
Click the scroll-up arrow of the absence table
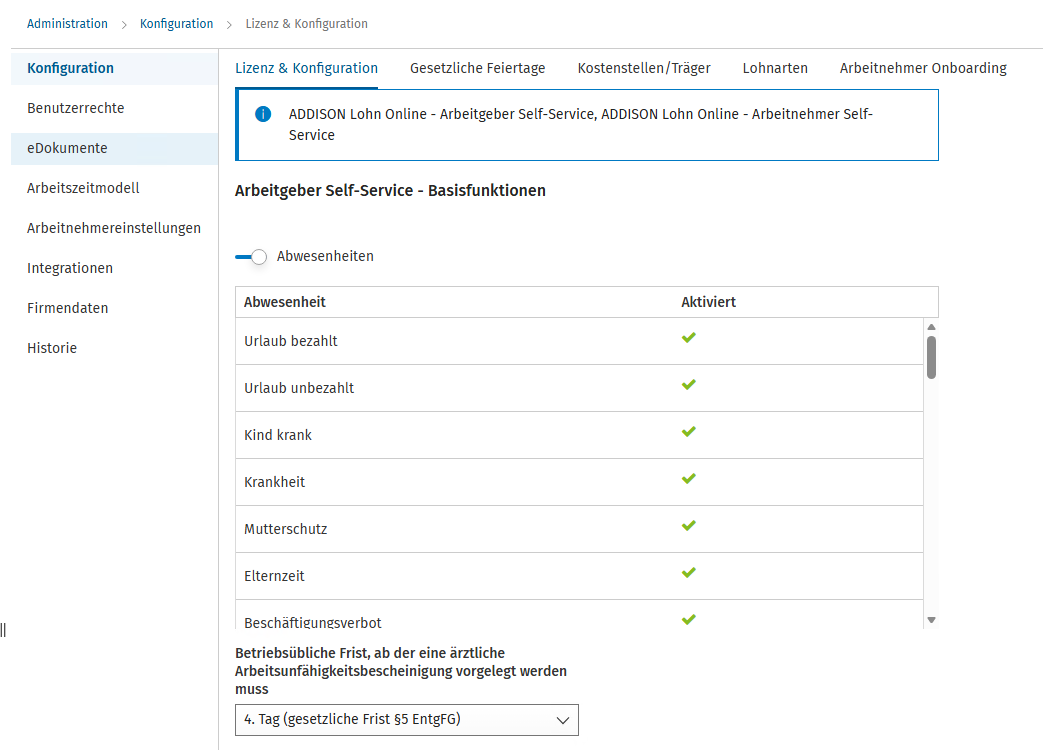click(x=931, y=327)
